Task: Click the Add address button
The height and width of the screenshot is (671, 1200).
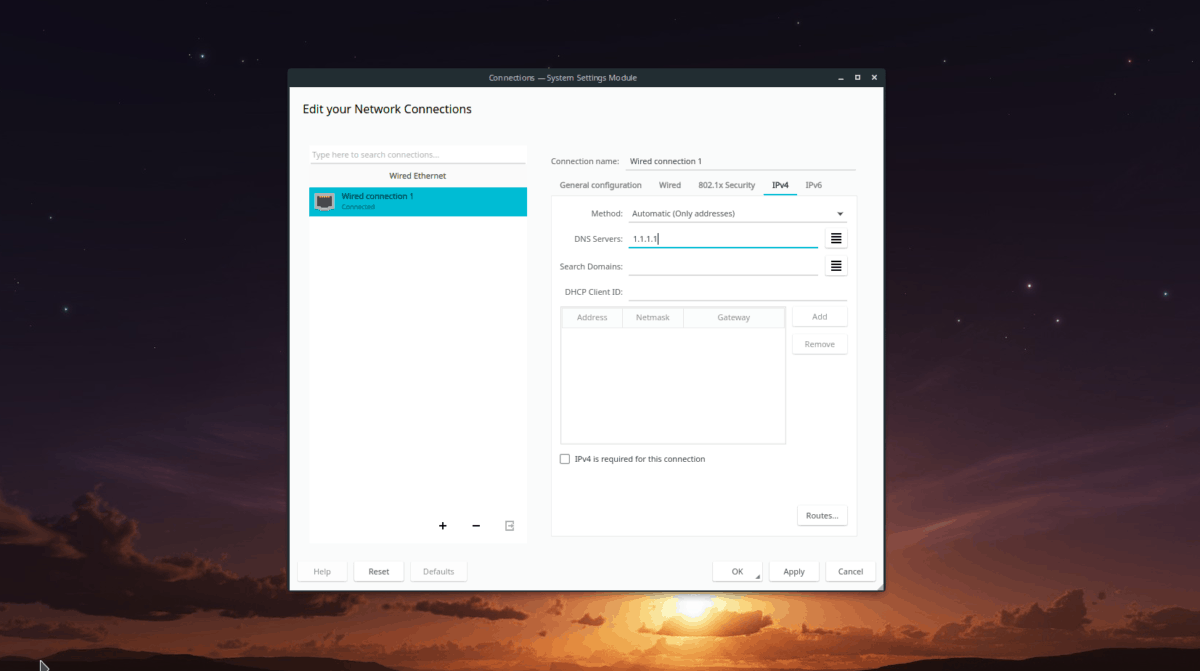Action: [820, 317]
